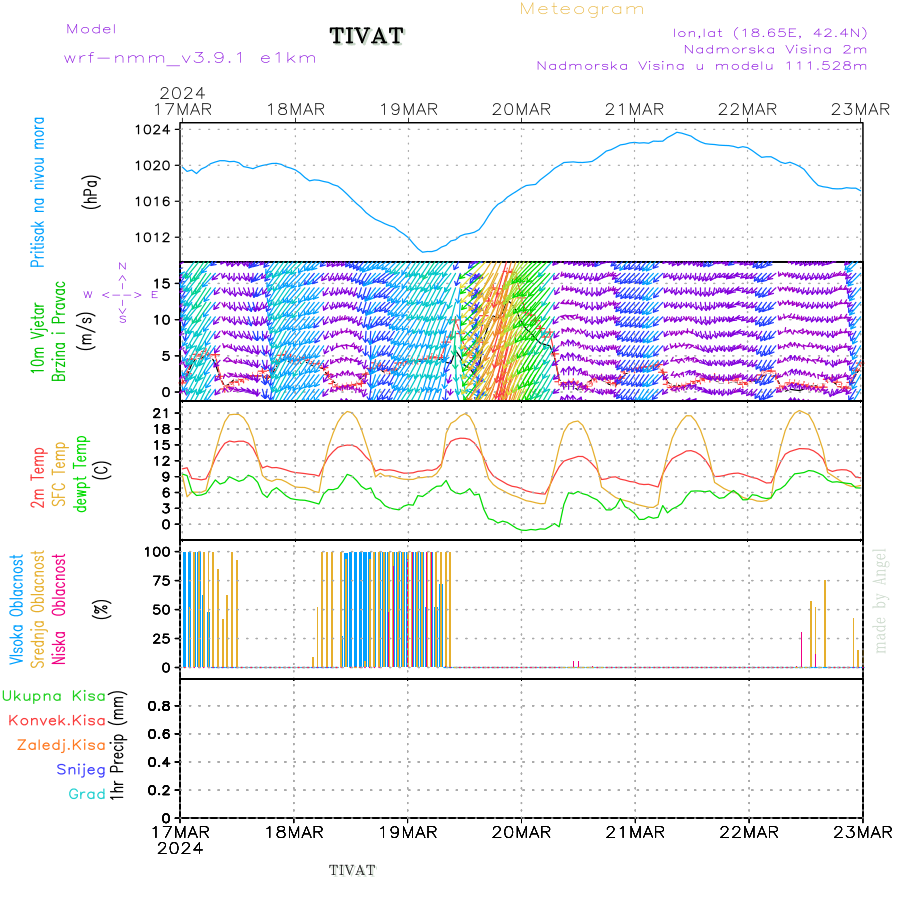900x900 pixels.
Task: Select the 75 cloud percent tick label
Action: click(x=162, y=581)
